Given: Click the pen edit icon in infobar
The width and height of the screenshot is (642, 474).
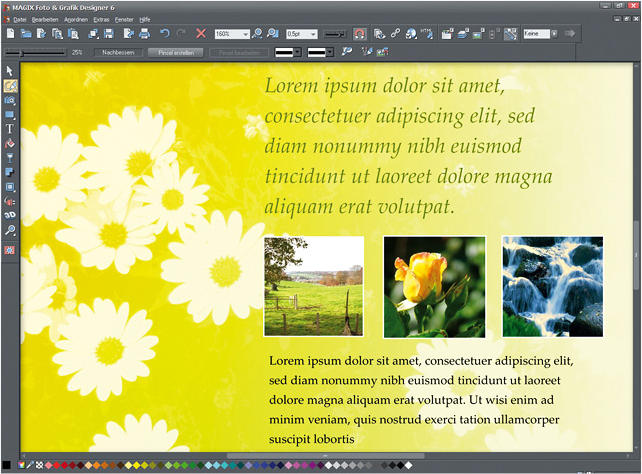Looking at the screenshot, I should point(366,52).
